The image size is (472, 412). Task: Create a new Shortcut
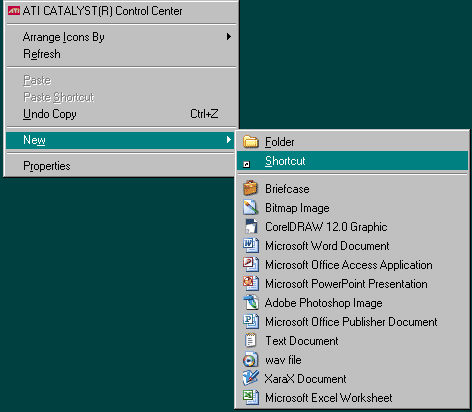coord(353,161)
